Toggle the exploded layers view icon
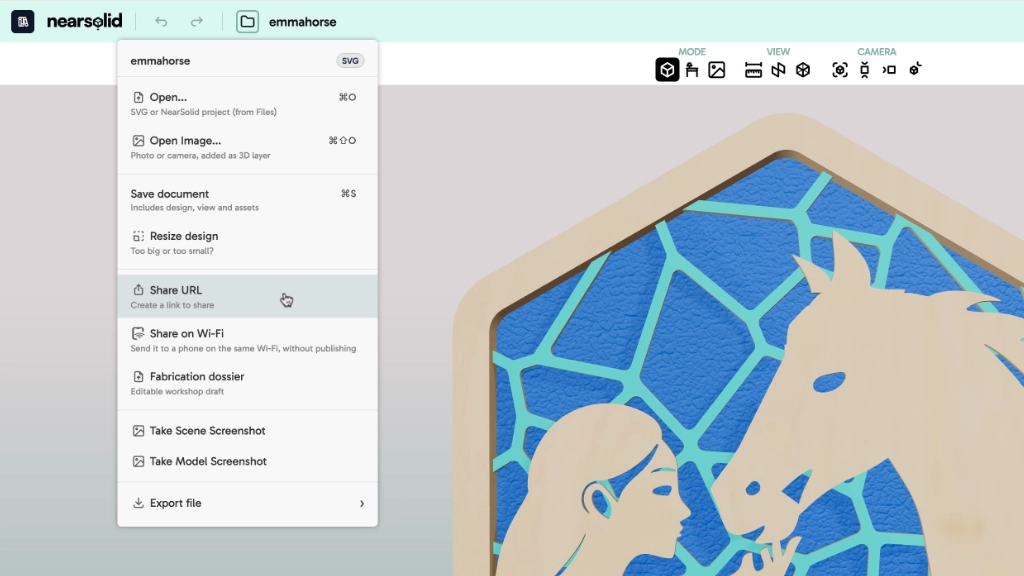 click(778, 70)
